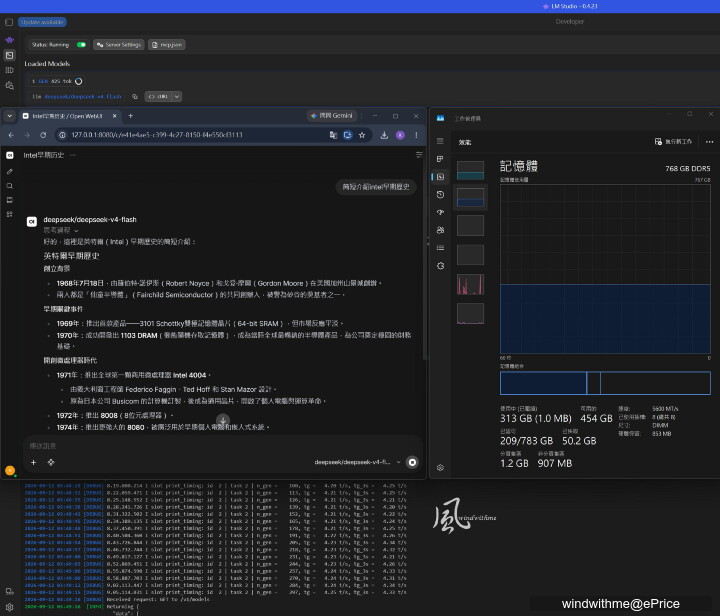Search chats in Open WebUI sidebar
The width and height of the screenshot is (720, 616).
pyautogui.click(x=10, y=186)
